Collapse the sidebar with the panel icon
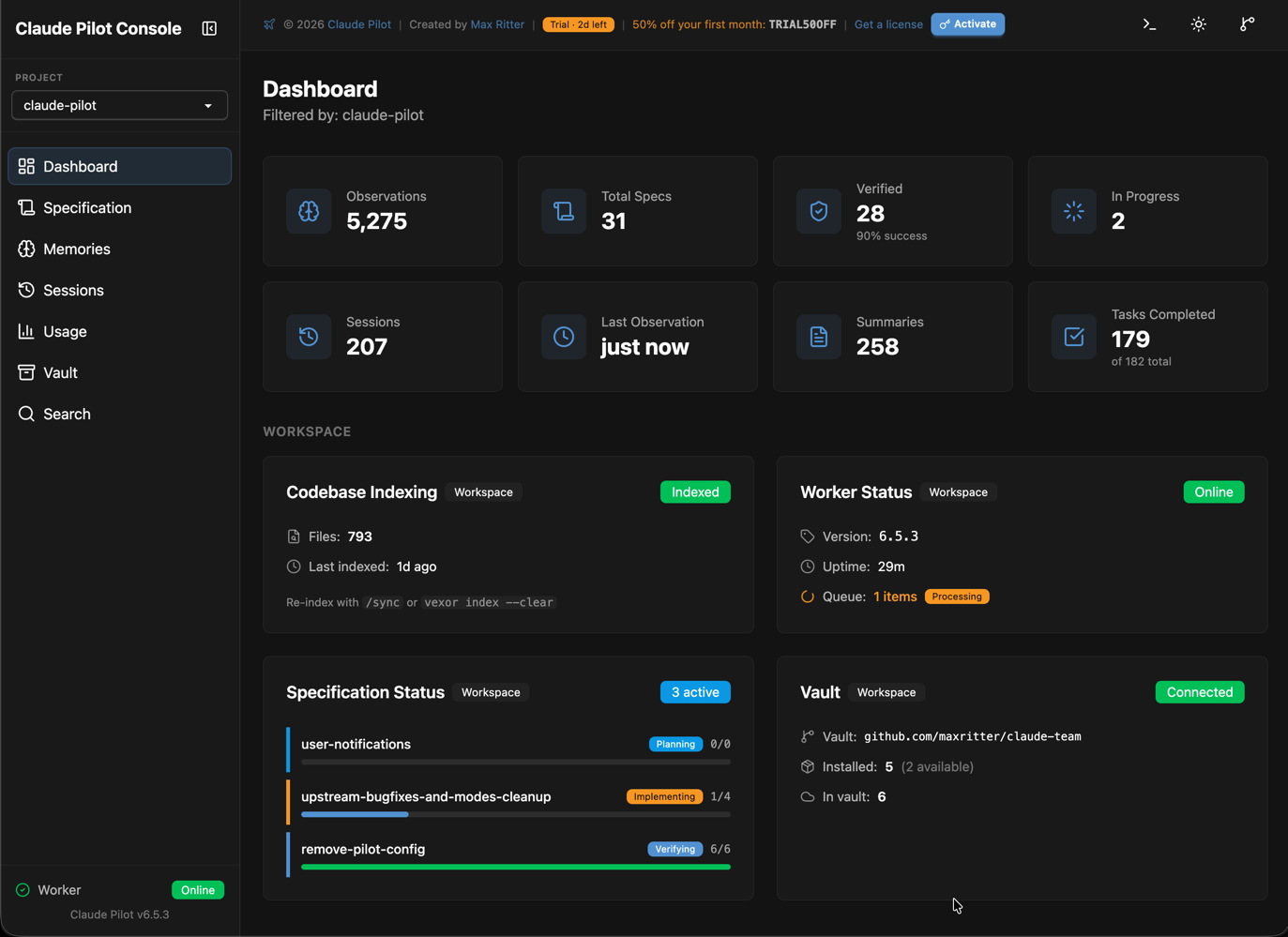The image size is (1288, 937). click(209, 28)
